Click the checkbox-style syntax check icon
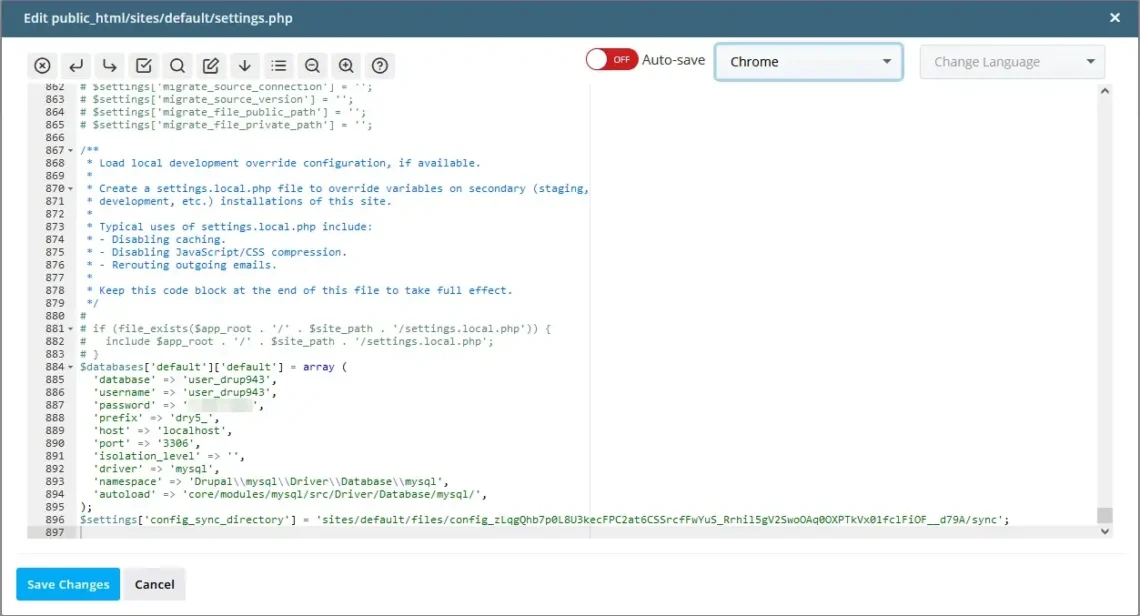Screen dimensions: 1140x616 pos(144,65)
